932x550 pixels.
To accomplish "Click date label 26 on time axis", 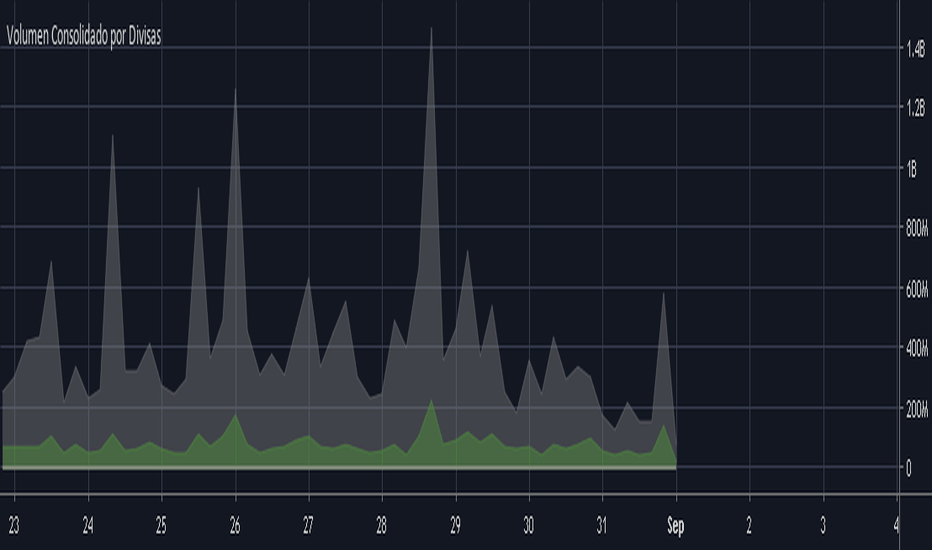I will (235, 526).
